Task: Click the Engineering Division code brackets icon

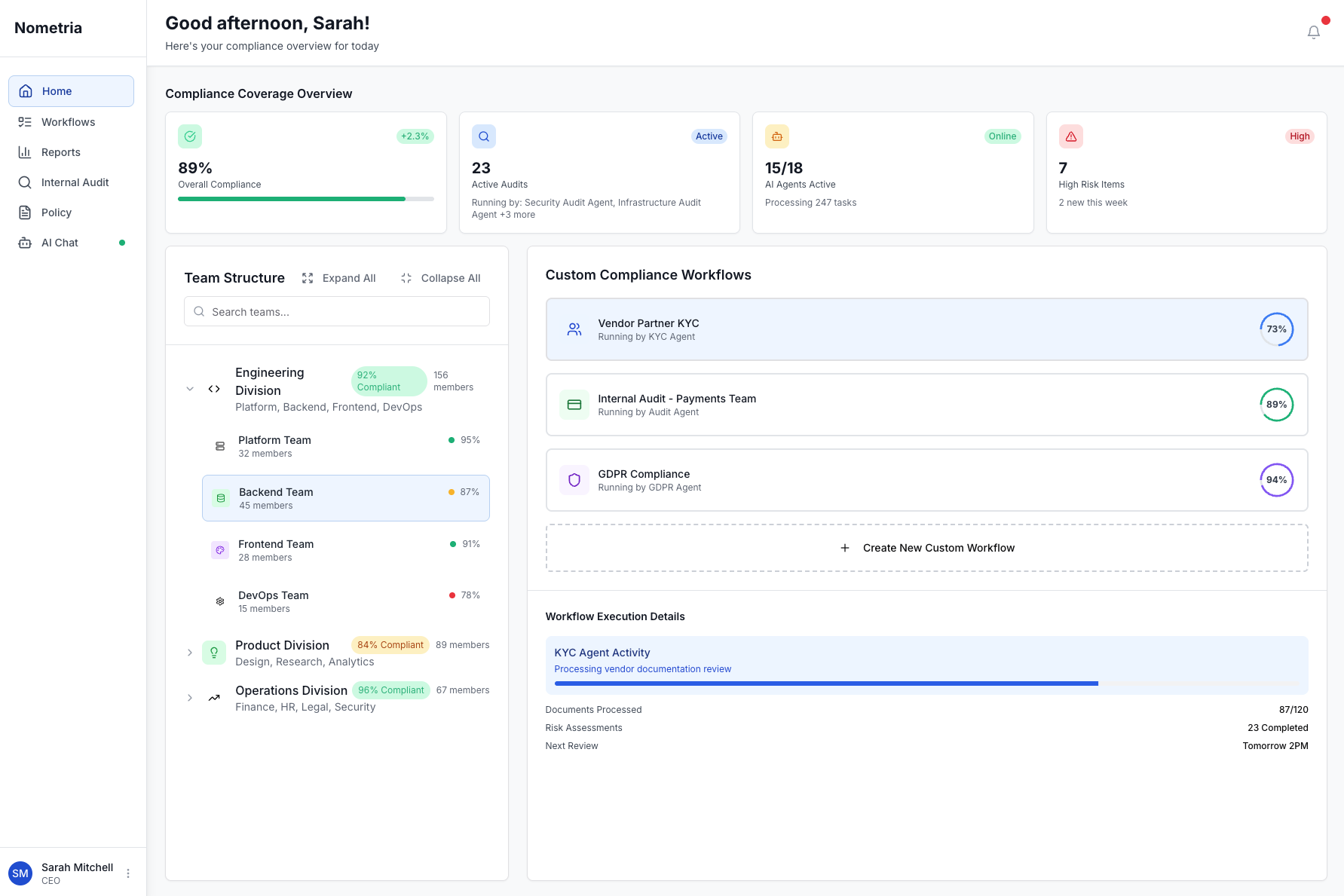Action: click(214, 389)
